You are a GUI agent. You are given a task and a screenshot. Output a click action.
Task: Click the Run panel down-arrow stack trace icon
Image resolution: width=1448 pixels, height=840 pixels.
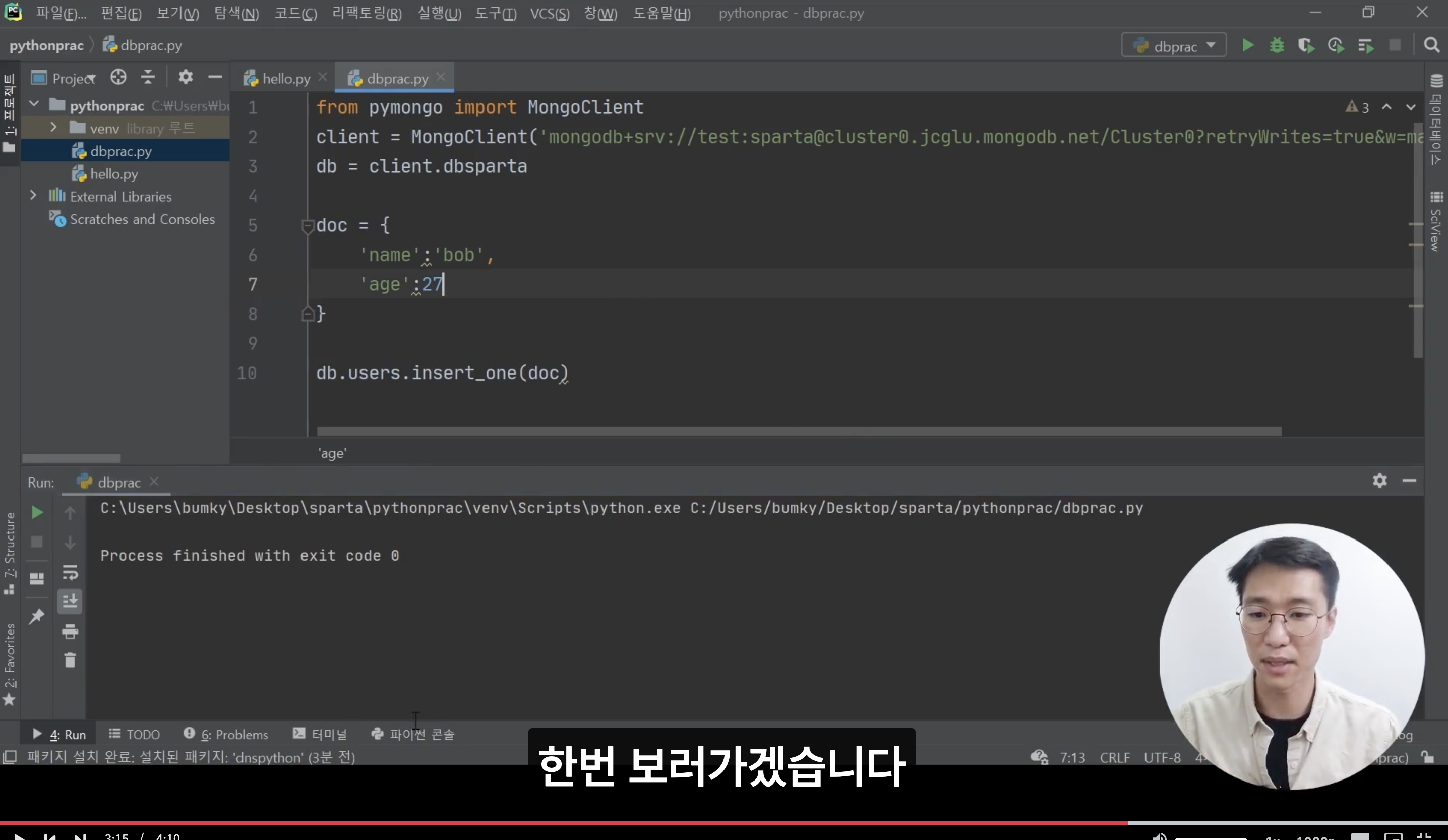(70, 542)
